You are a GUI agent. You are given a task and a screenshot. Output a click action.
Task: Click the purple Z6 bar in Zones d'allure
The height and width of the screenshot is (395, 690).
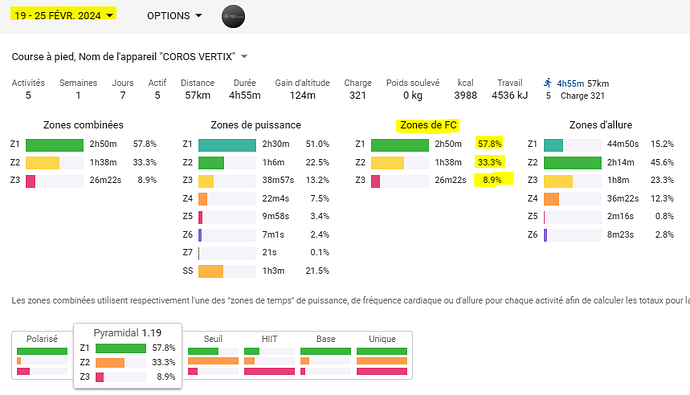pos(546,235)
